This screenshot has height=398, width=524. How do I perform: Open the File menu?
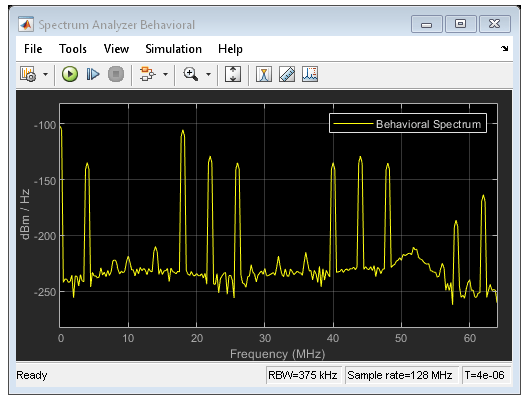pos(33,49)
